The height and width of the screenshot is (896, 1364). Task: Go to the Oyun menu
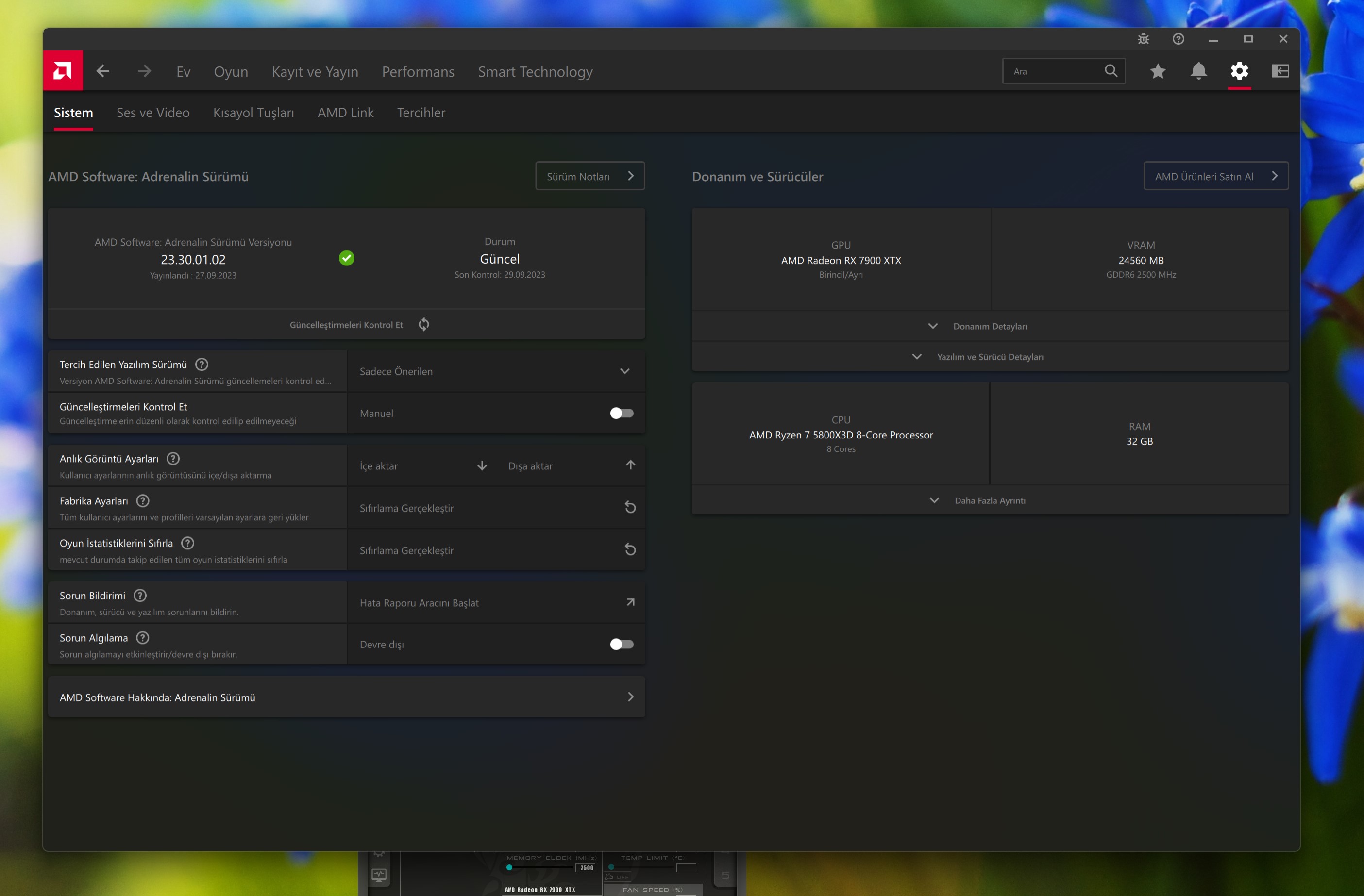(231, 72)
